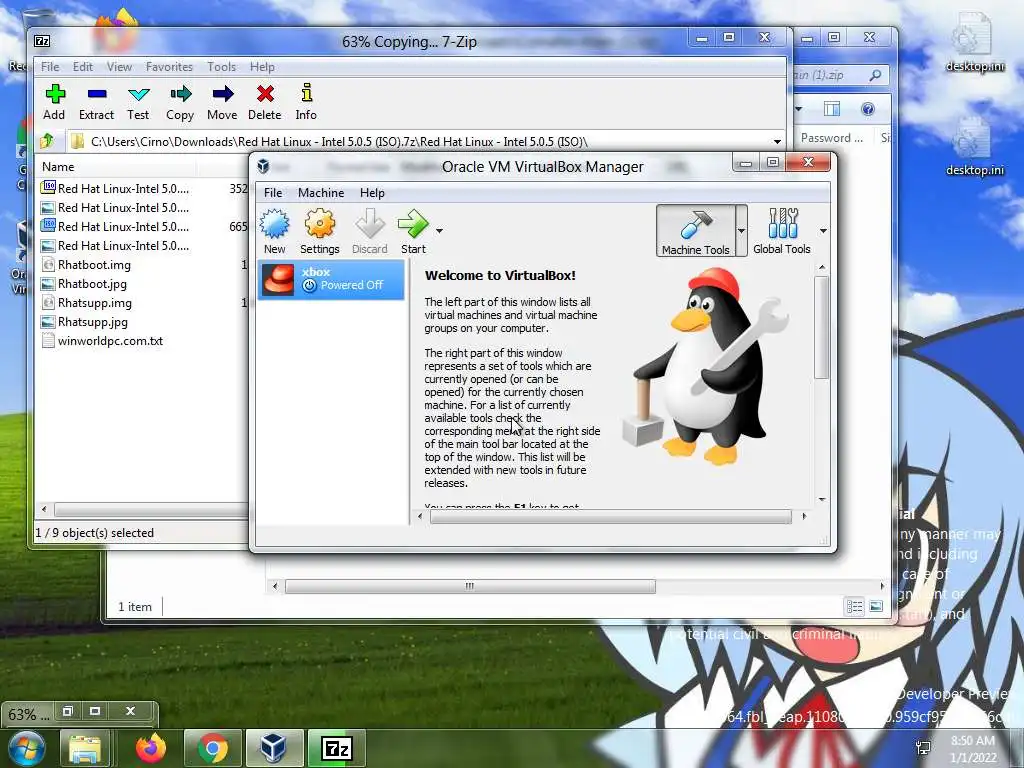Image resolution: width=1024 pixels, height=768 pixels.
Task: Run Test on the archive in 7-Zip
Action: coord(138,102)
